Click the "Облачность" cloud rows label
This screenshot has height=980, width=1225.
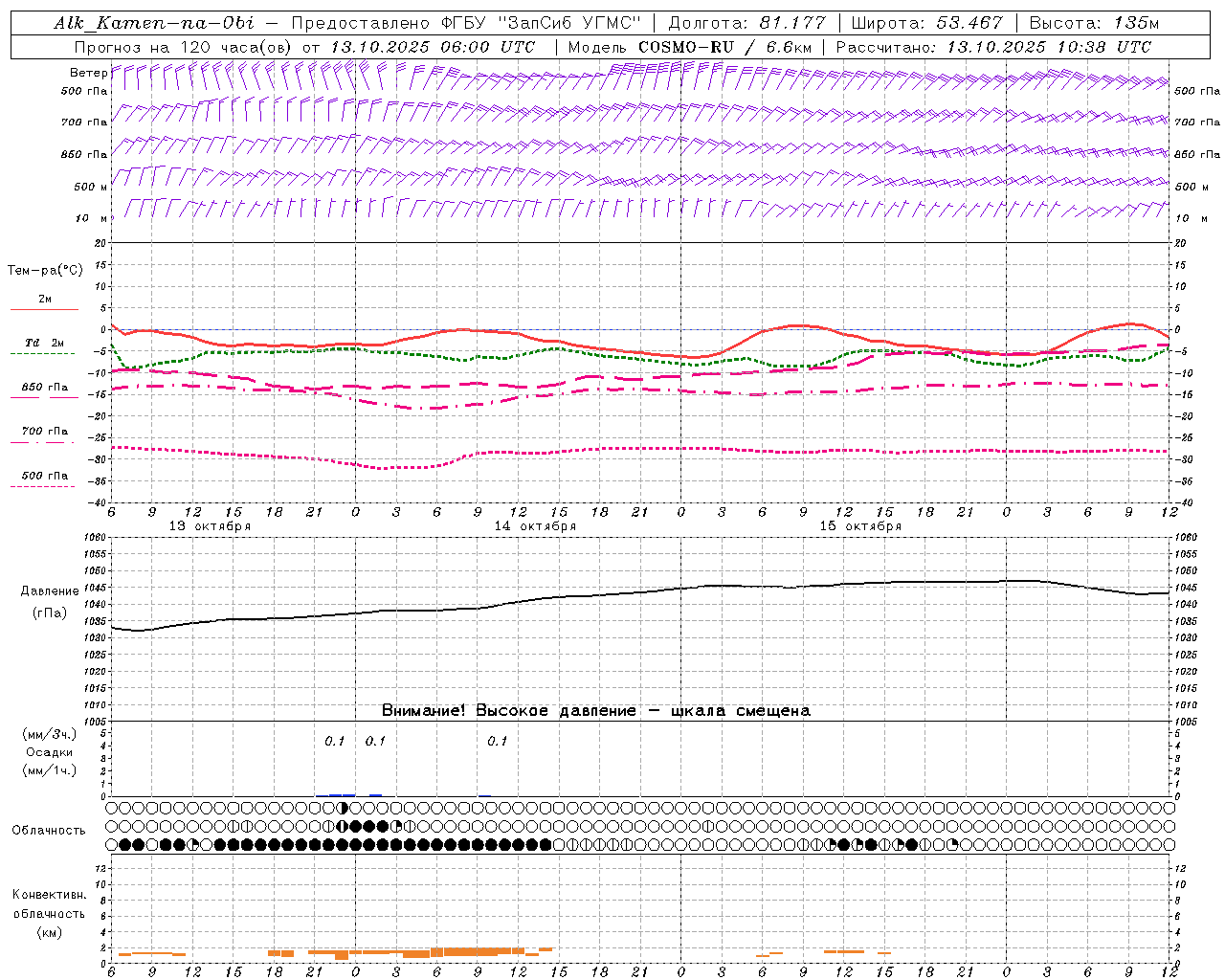coord(49,831)
